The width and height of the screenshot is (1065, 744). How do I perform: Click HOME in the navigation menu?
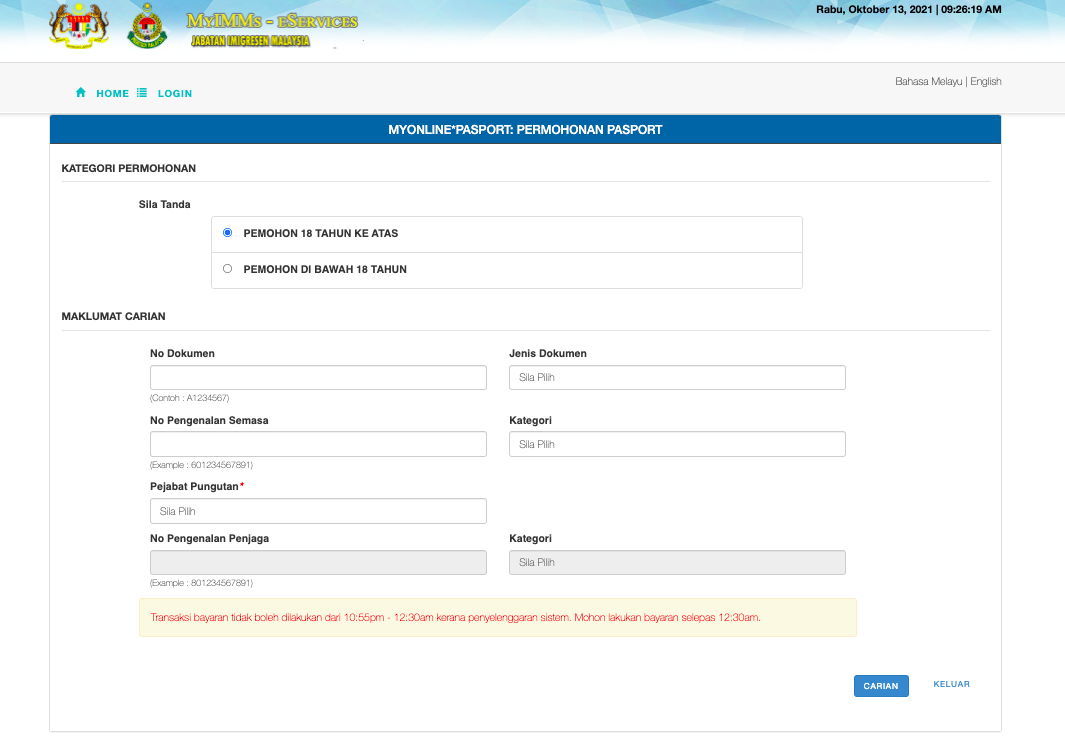pos(112,92)
